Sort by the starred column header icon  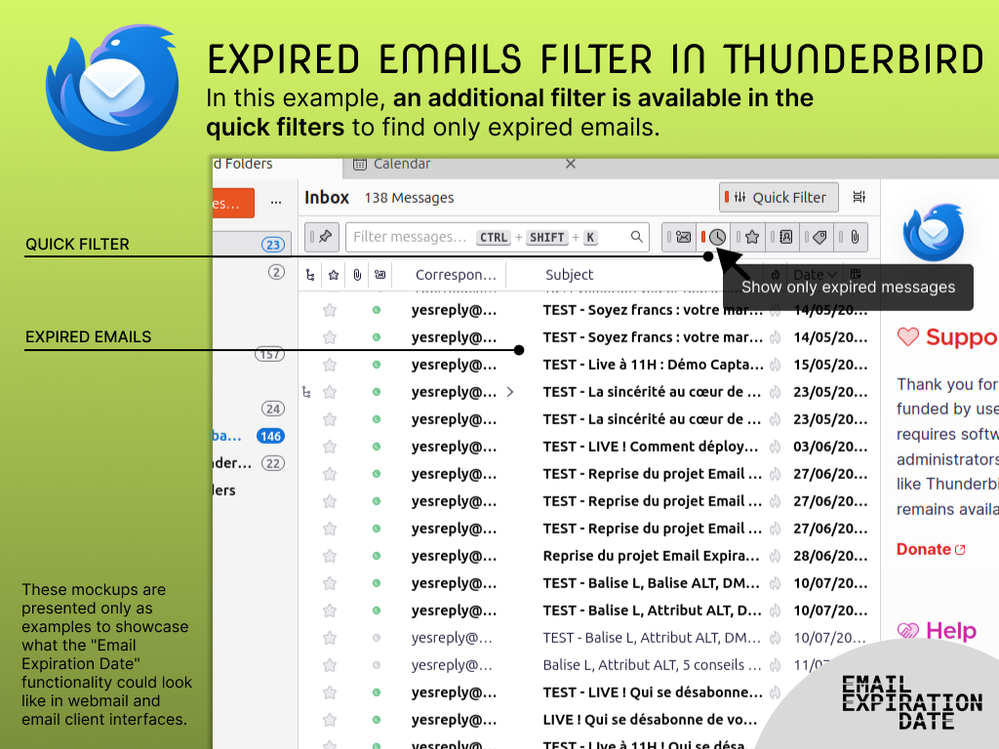point(333,275)
